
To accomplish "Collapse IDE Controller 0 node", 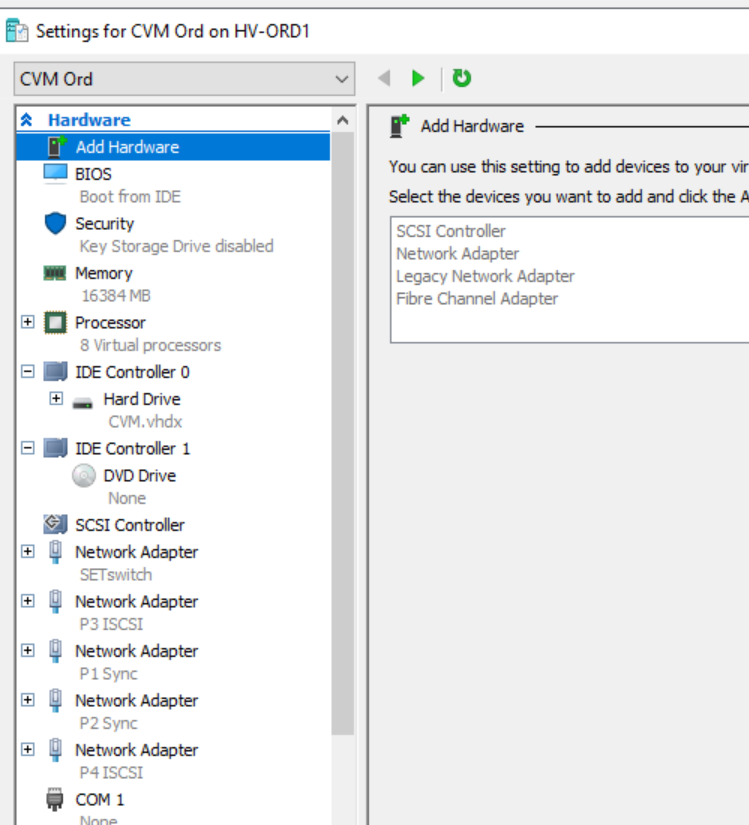I will 28,371.
